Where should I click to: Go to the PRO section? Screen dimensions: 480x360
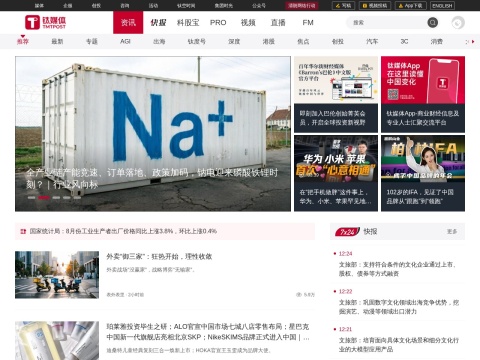click(218, 22)
